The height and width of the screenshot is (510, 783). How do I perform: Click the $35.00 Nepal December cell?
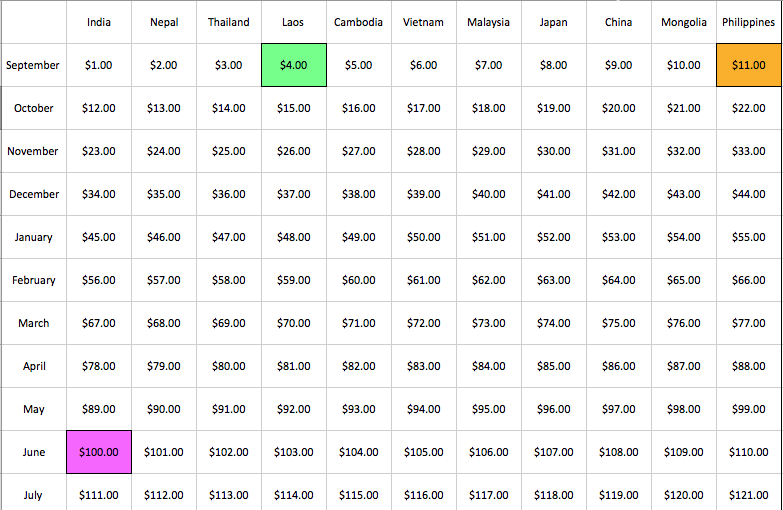(x=164, y=194)
